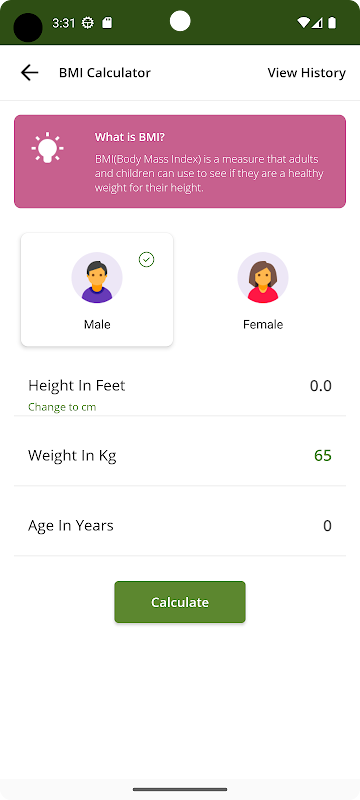Image resolution: width=360 pixels, height=800 pixels.
Task: Tap the lightbulb icon in BMI info card
Action: (x=47, y=147)
